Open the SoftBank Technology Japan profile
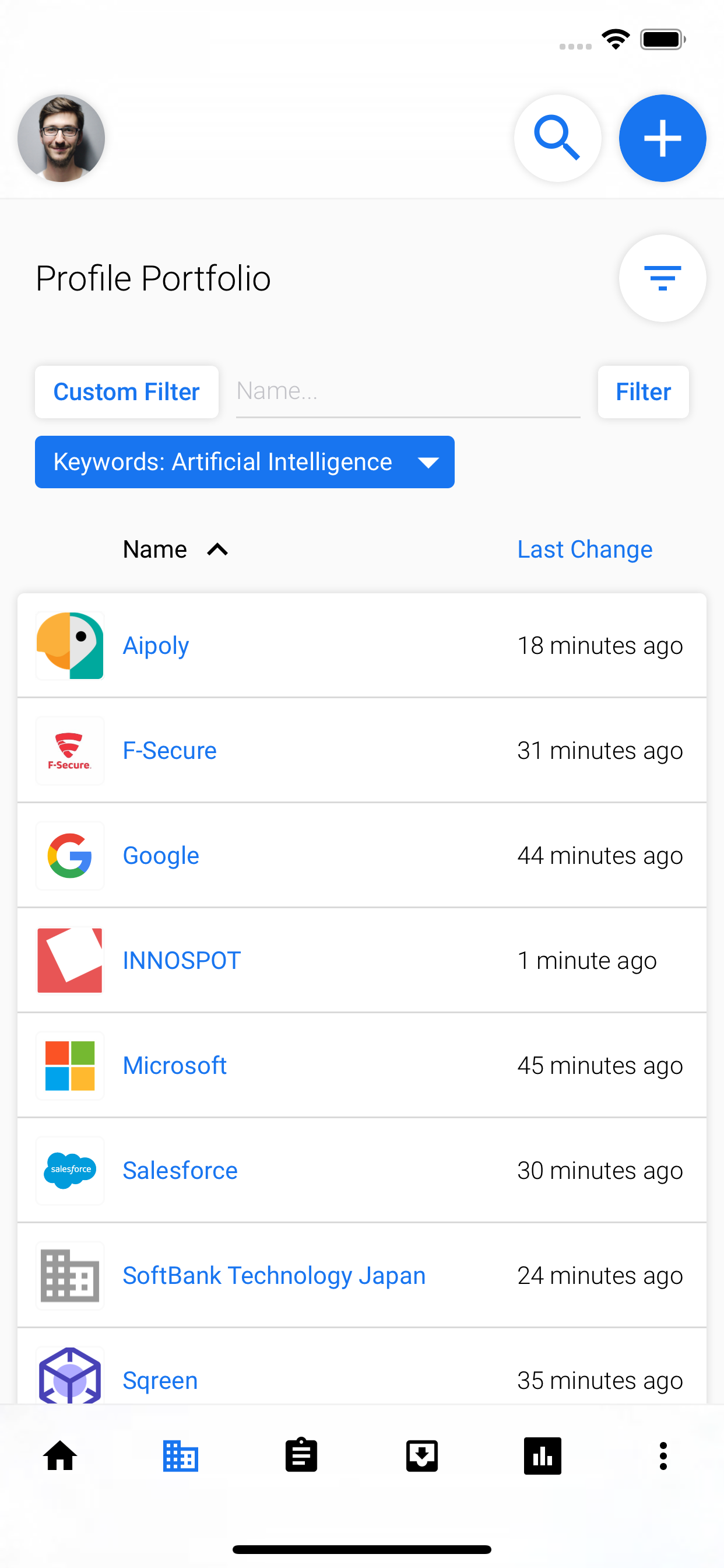Image resolution: width=724 pixels, height=1568 pixels. pos(275,1275)
